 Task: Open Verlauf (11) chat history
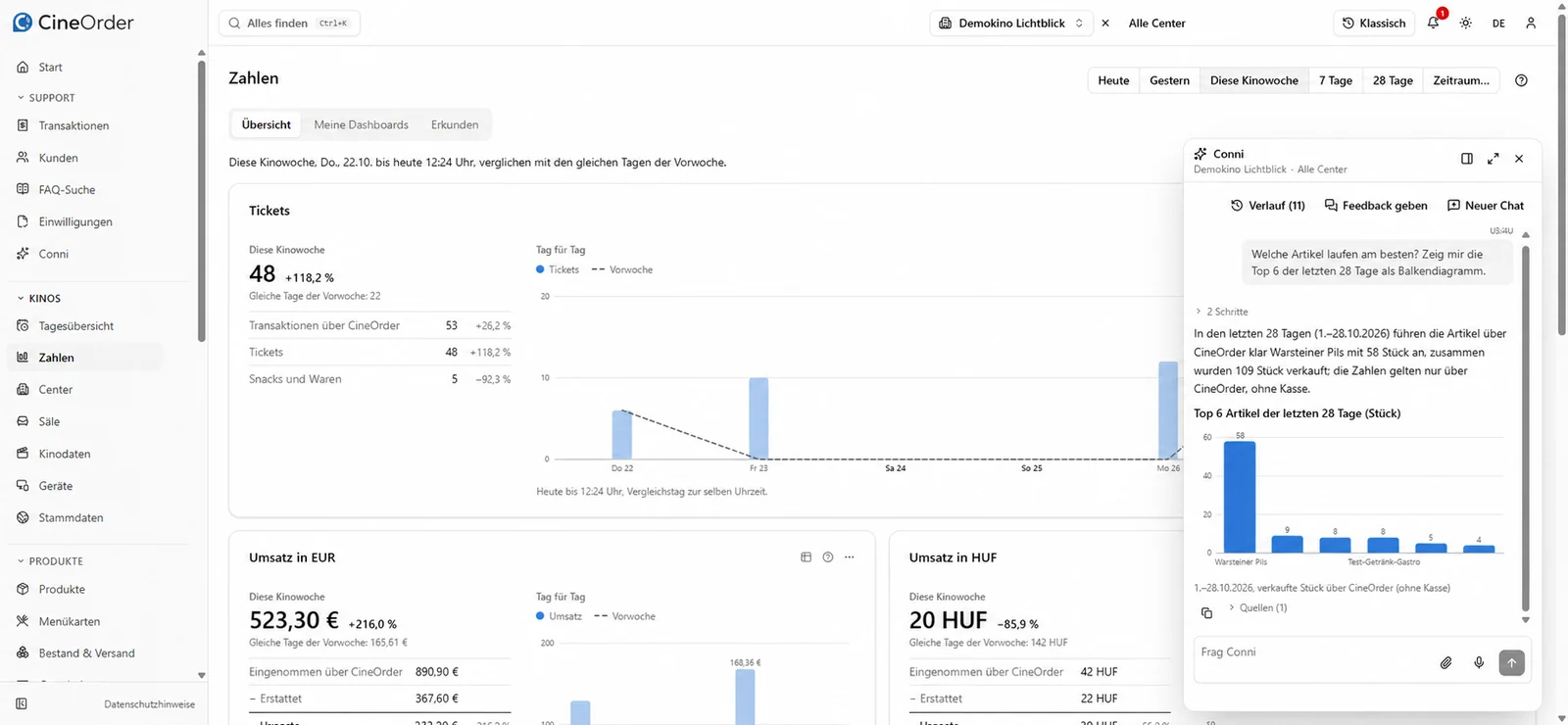(1268, 206)
